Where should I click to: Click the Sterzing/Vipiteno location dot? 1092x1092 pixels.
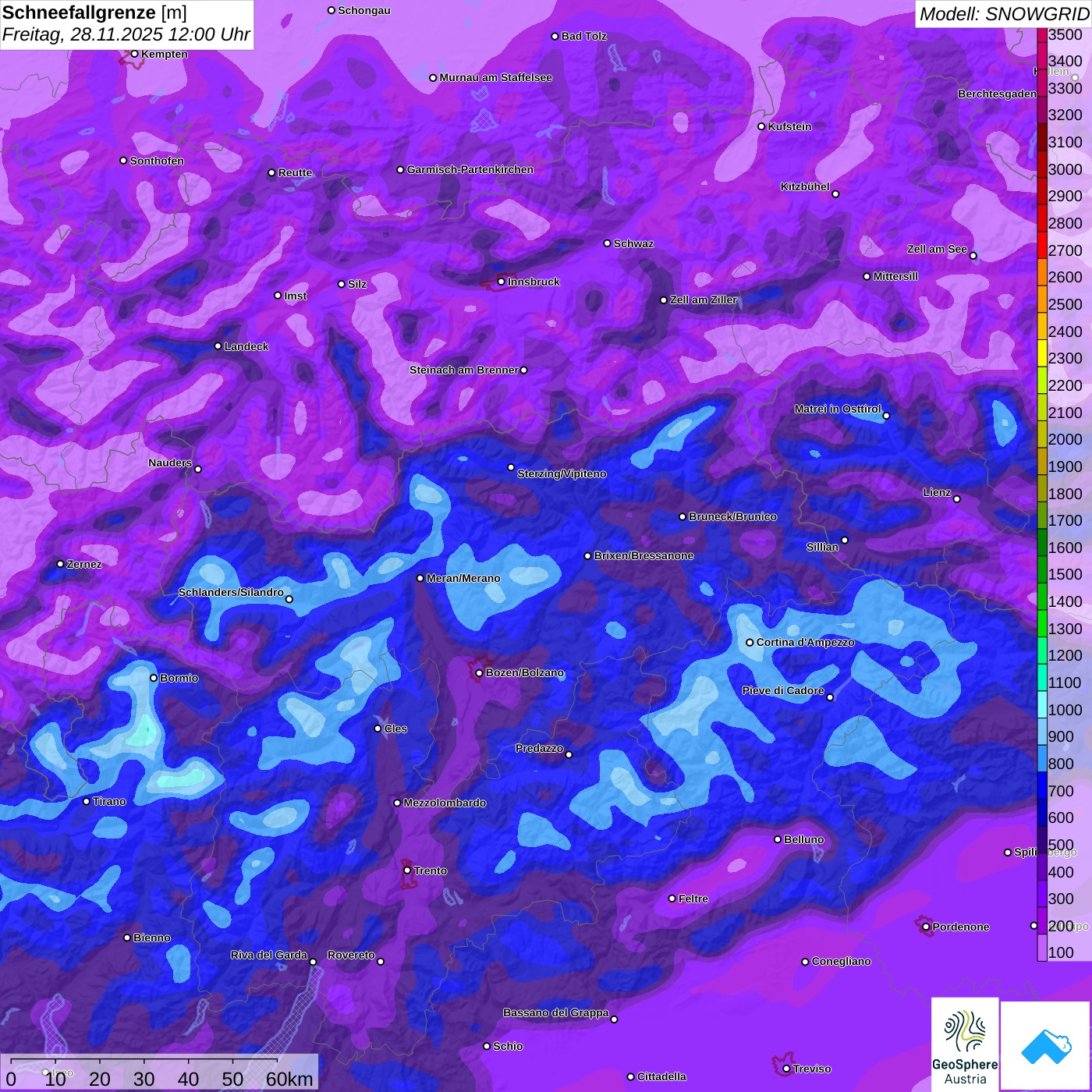[x=512, y=468]
